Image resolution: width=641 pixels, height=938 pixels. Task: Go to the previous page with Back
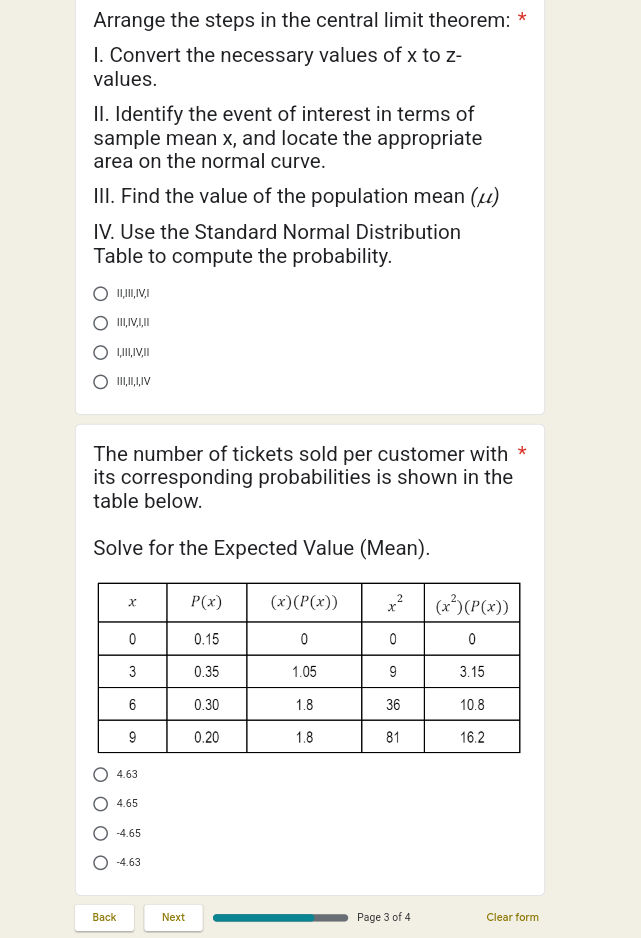coord(104,917)
